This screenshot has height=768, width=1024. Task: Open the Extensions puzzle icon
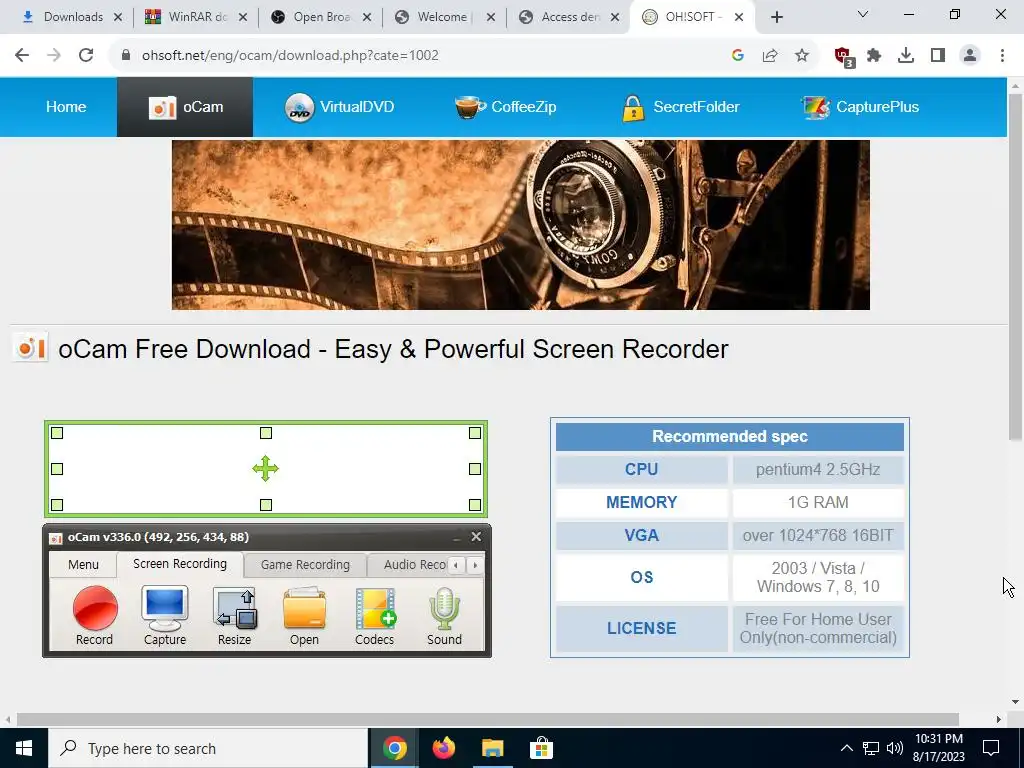[874, 55]
